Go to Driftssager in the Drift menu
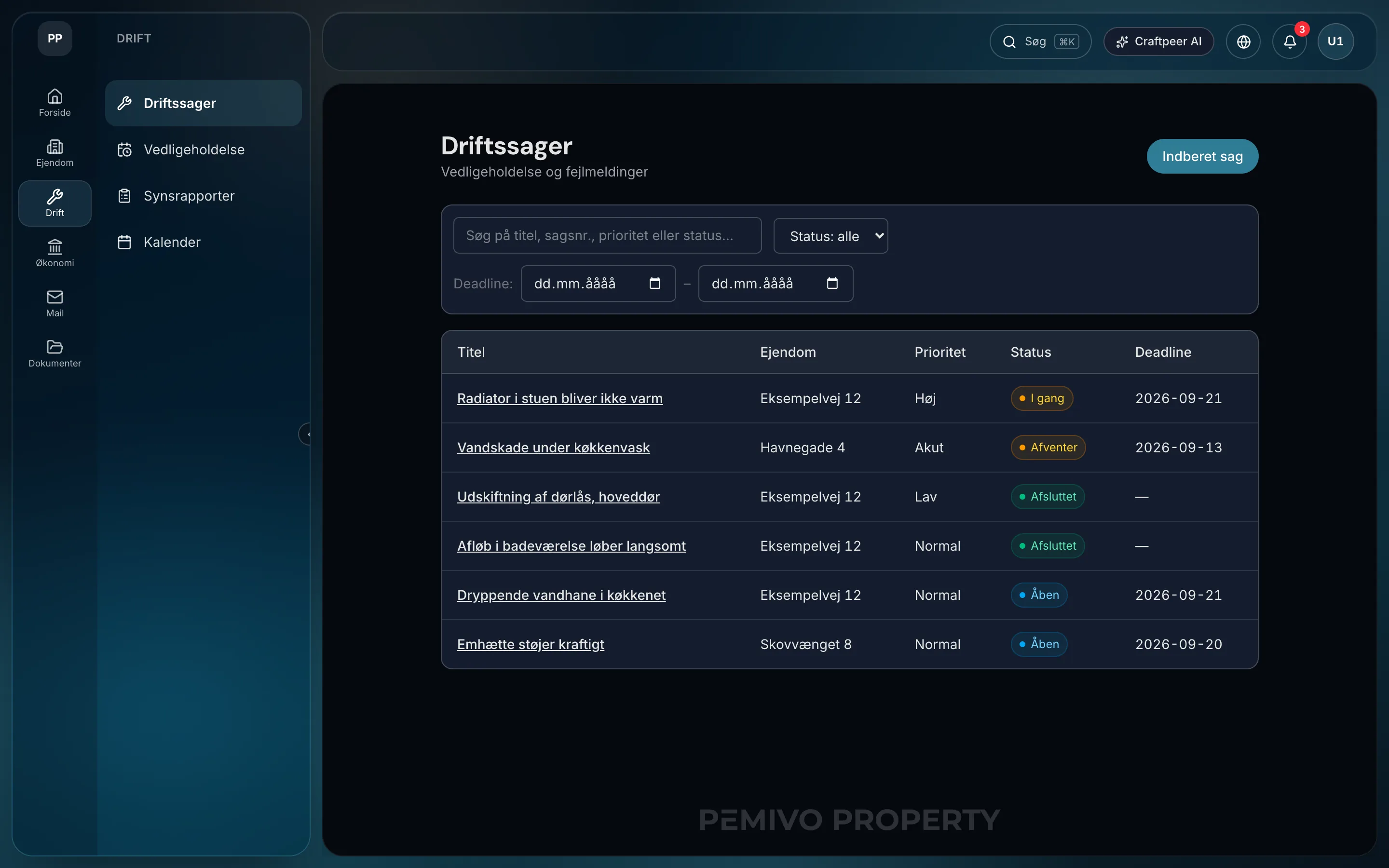The width and height of the screenshot is (1389, 868). click(x=203, y=103)
